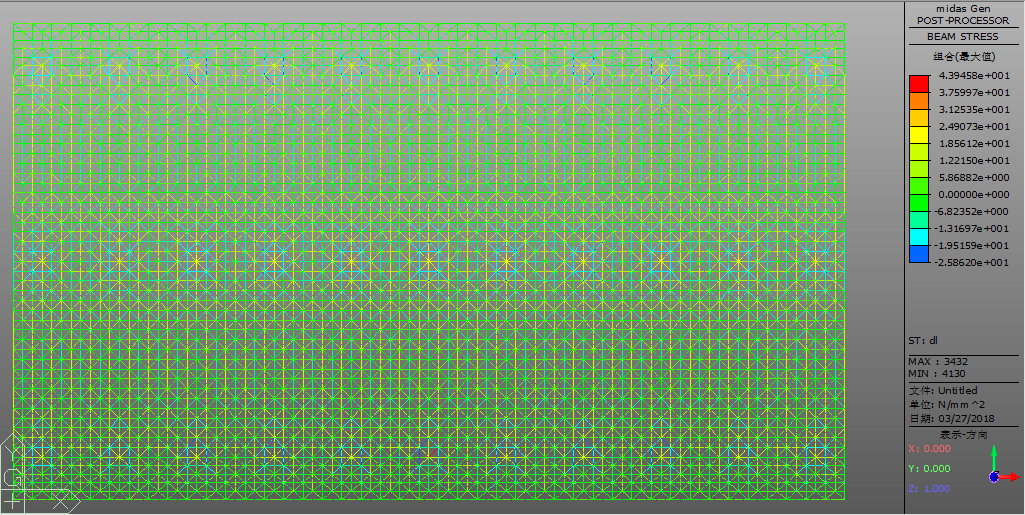Viewport: 1025px width, 515px height.
Task: Click the ST: dl load case label
Action: point(923,341)
